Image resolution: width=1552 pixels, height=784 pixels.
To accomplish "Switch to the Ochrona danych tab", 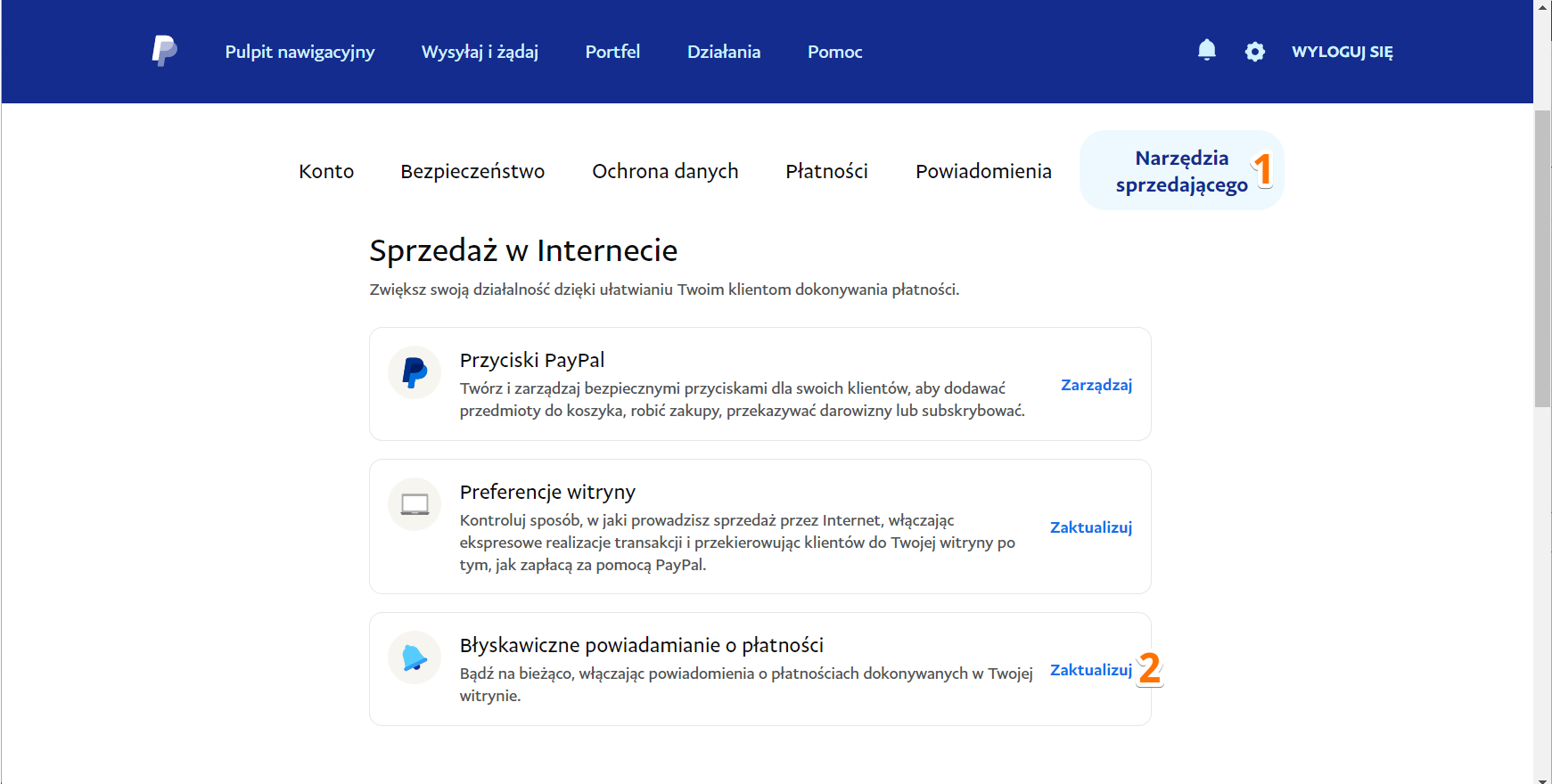I will [x=665, y=171].
